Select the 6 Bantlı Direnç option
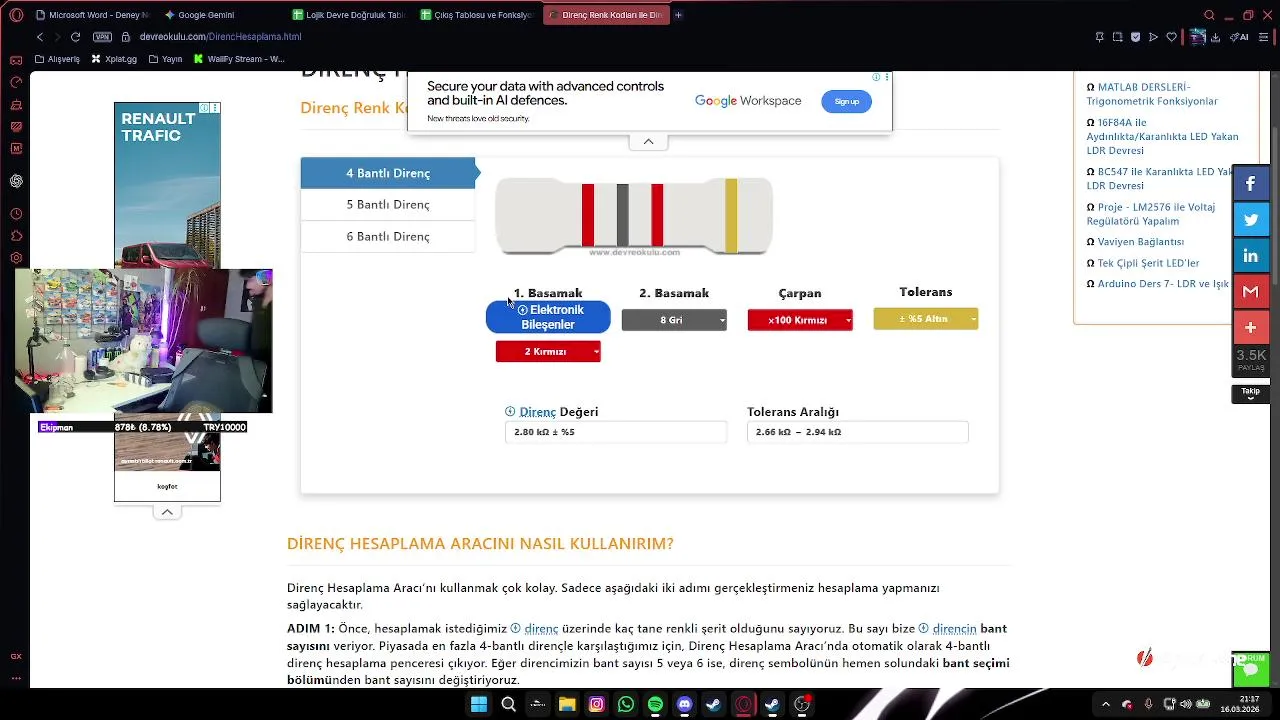Viewport: 1280px width, 720px height. pos(388,236)
